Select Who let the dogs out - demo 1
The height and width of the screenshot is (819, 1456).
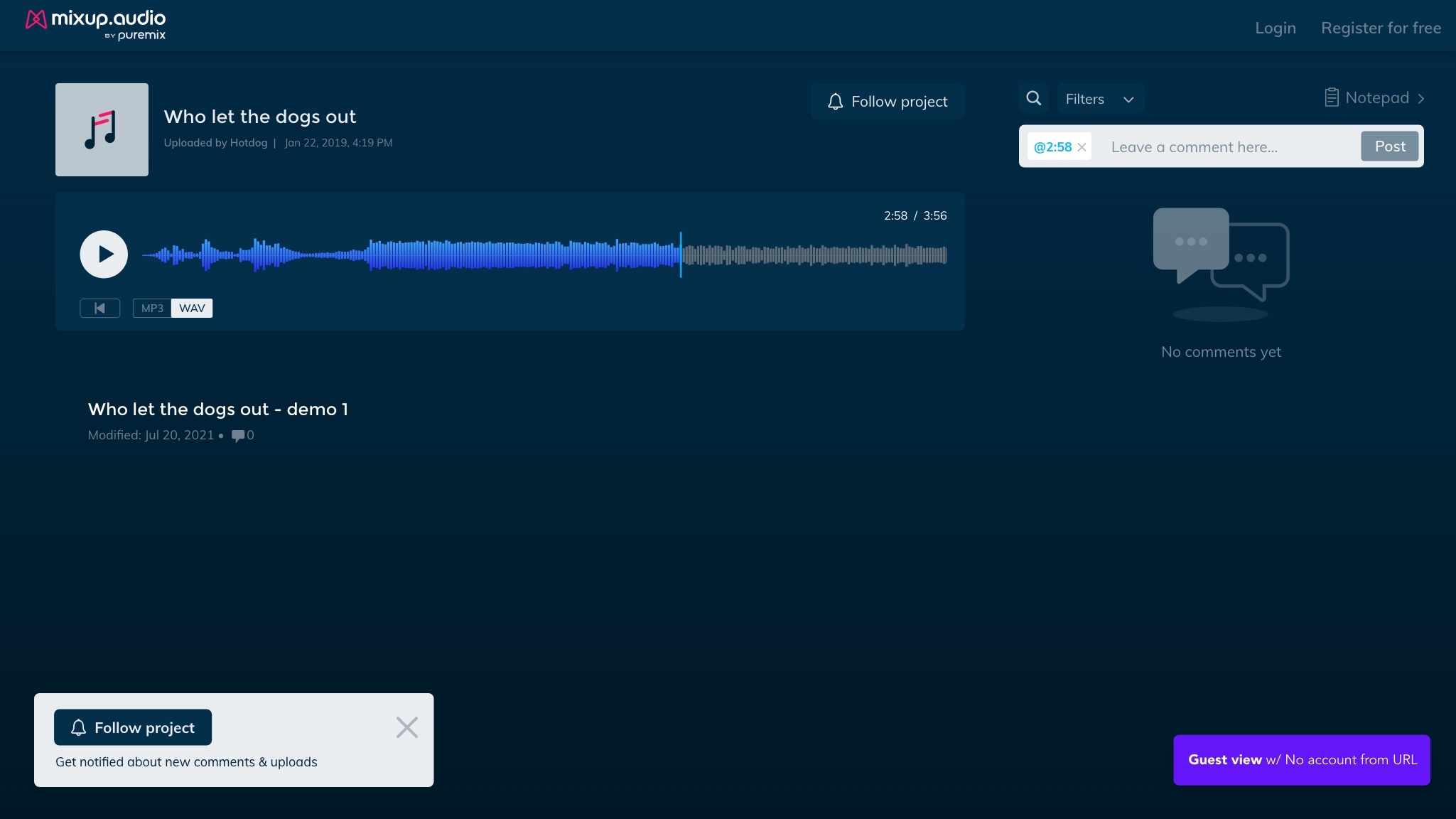(218, 409)
